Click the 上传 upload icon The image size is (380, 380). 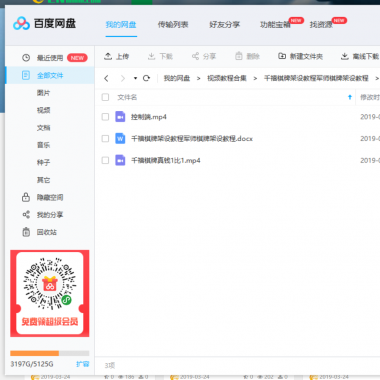click(108, 56)
